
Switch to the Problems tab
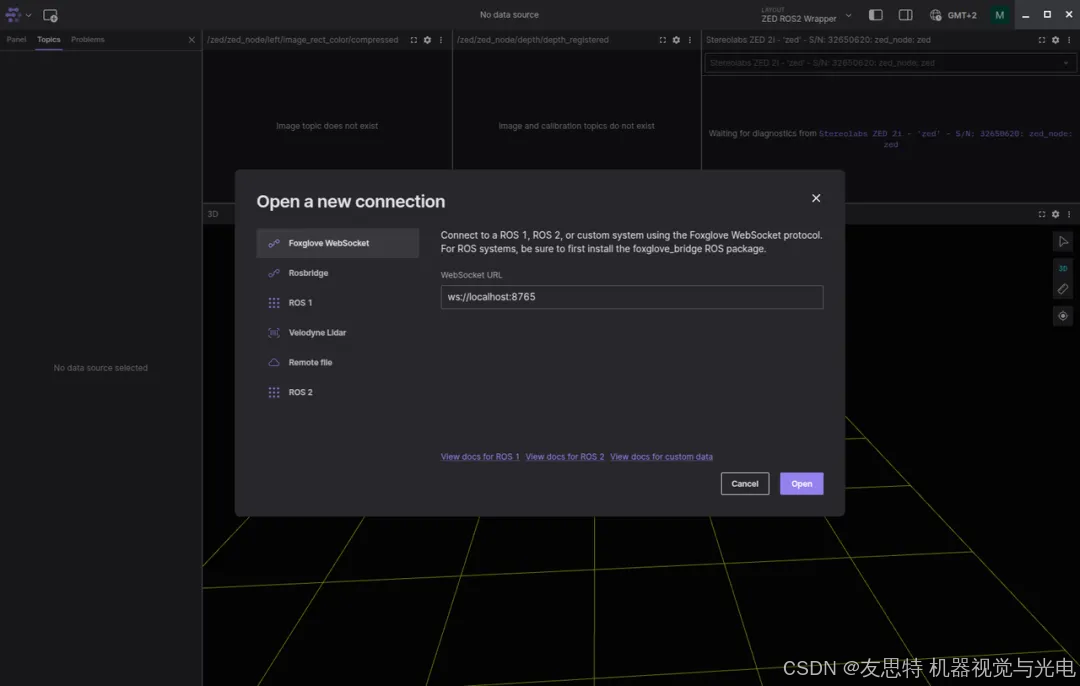(87, 39)
